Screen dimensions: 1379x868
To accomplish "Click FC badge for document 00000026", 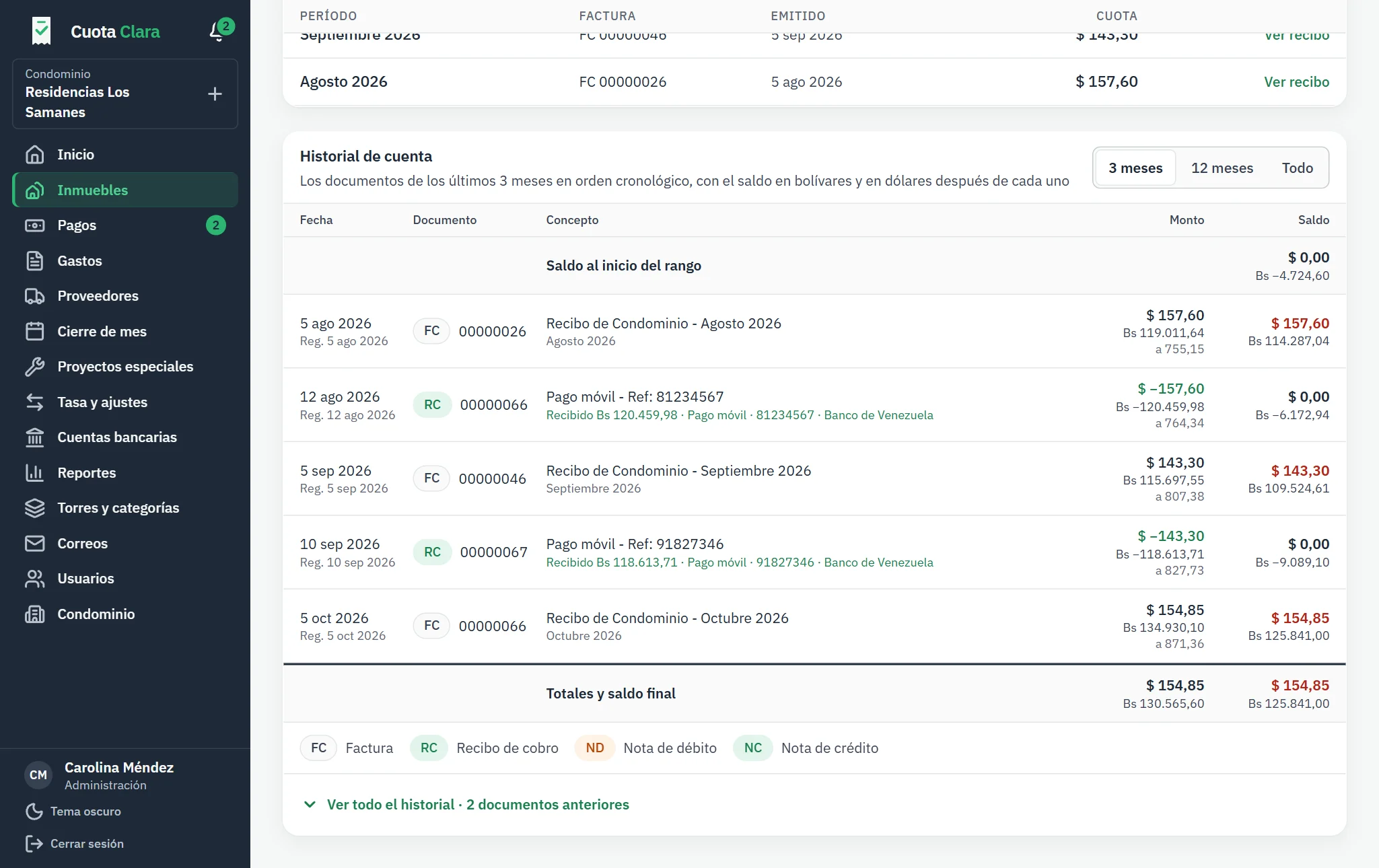I will (431, 331).
